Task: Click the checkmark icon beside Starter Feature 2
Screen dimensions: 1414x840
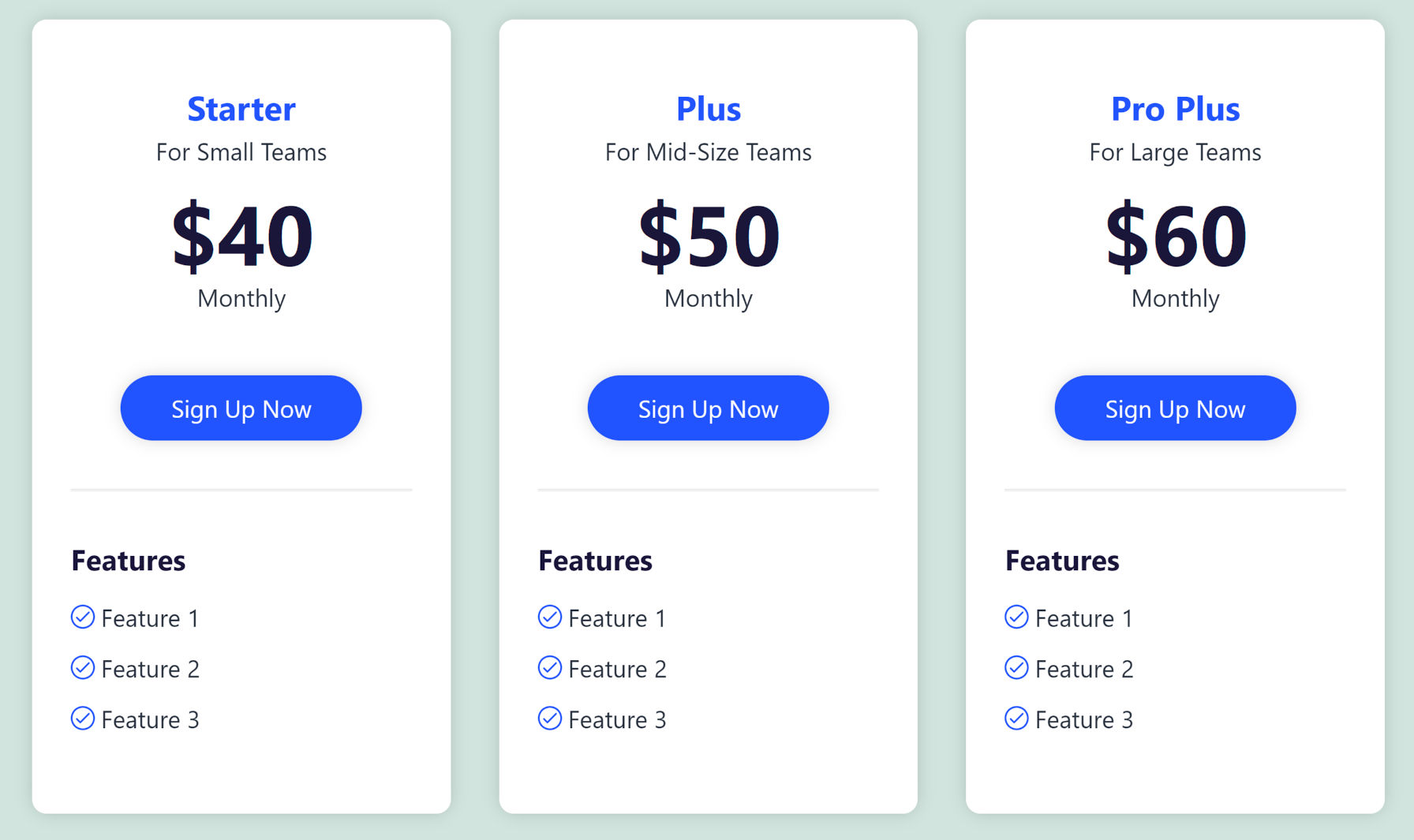Action: pos(83,668)
